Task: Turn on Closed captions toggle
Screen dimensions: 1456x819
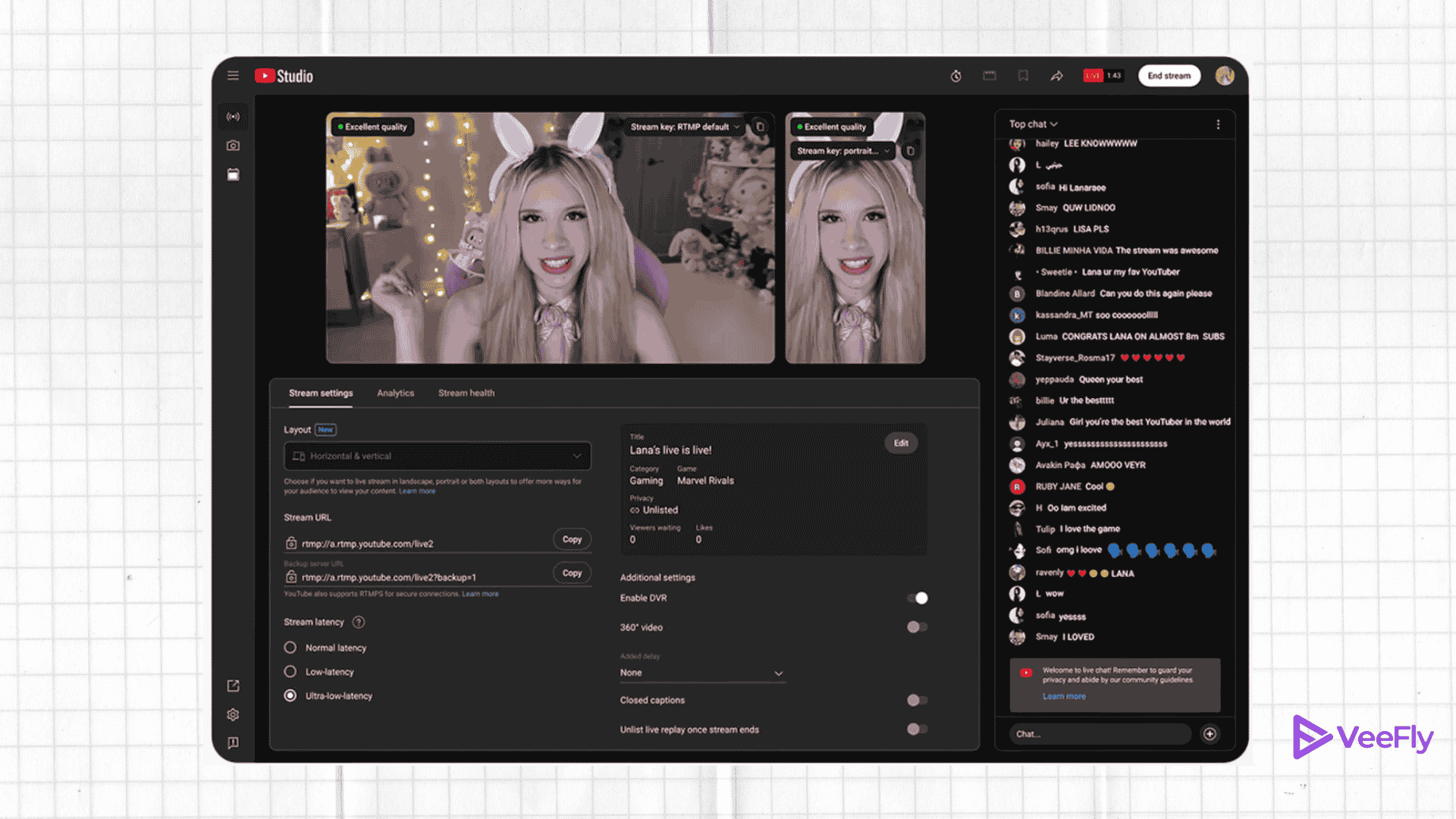Action: pyautogui.click(x=917, y=700)
